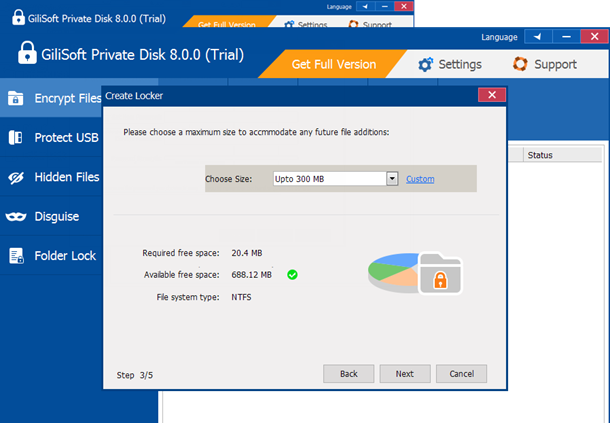
Task: Click the green checkmark next to available space
Action: (292, 275)
